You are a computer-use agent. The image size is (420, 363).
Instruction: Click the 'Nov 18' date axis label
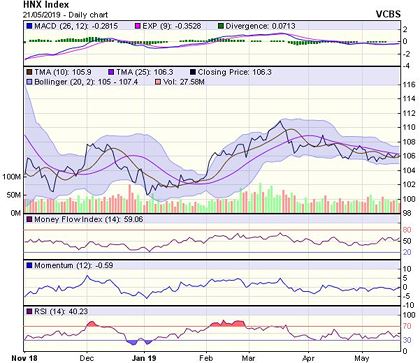(24, 358)
